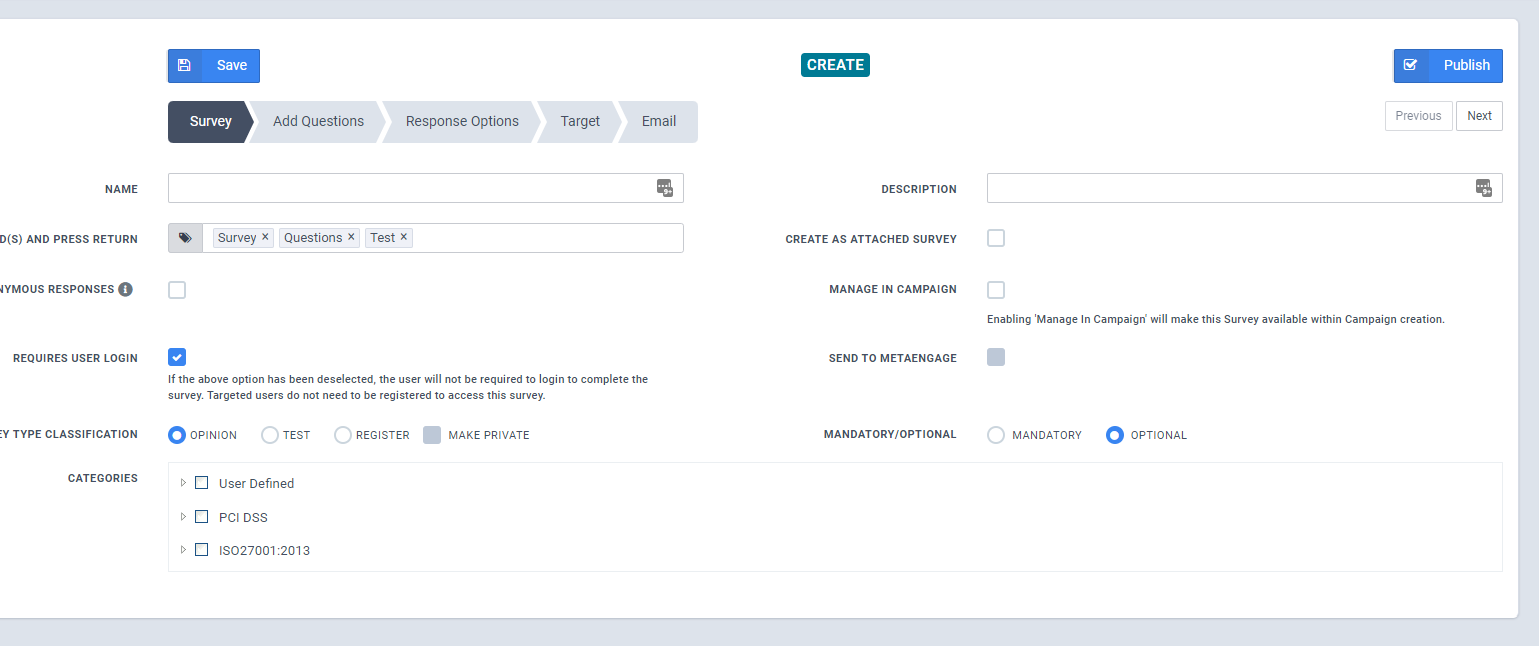Select the Register radio button
This screenshot has width=1539, height=646.
(343, 435)
